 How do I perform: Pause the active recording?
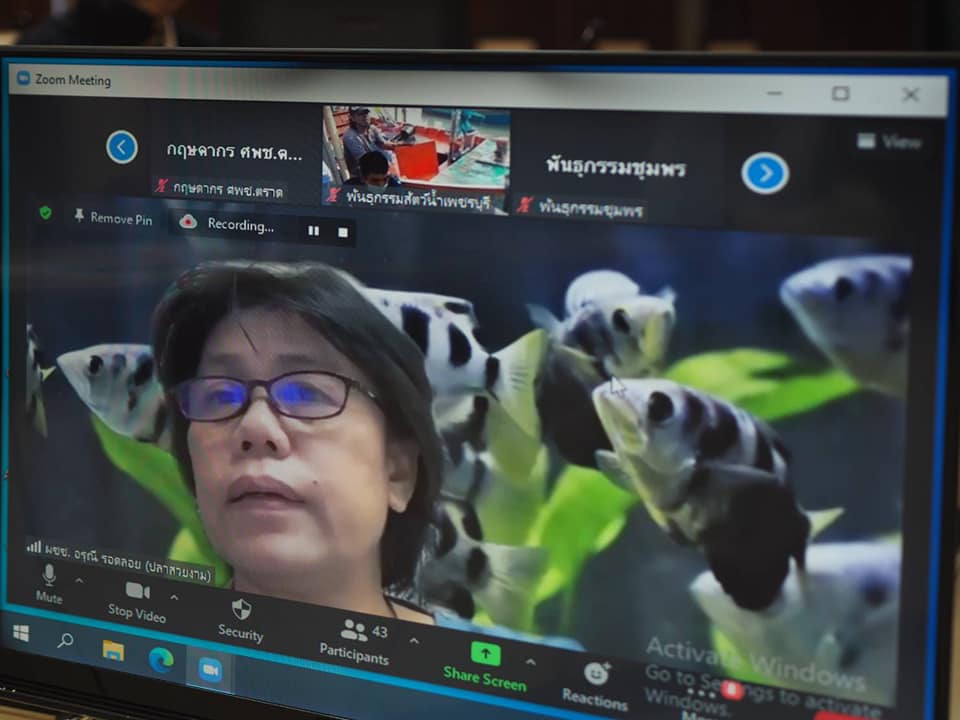(x=314, y=230)
